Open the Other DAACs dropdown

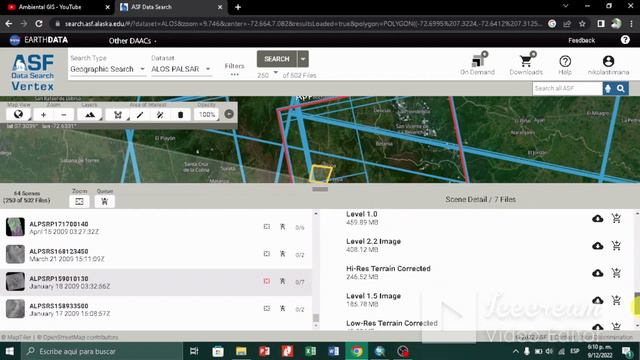click(x=132, y=41)
